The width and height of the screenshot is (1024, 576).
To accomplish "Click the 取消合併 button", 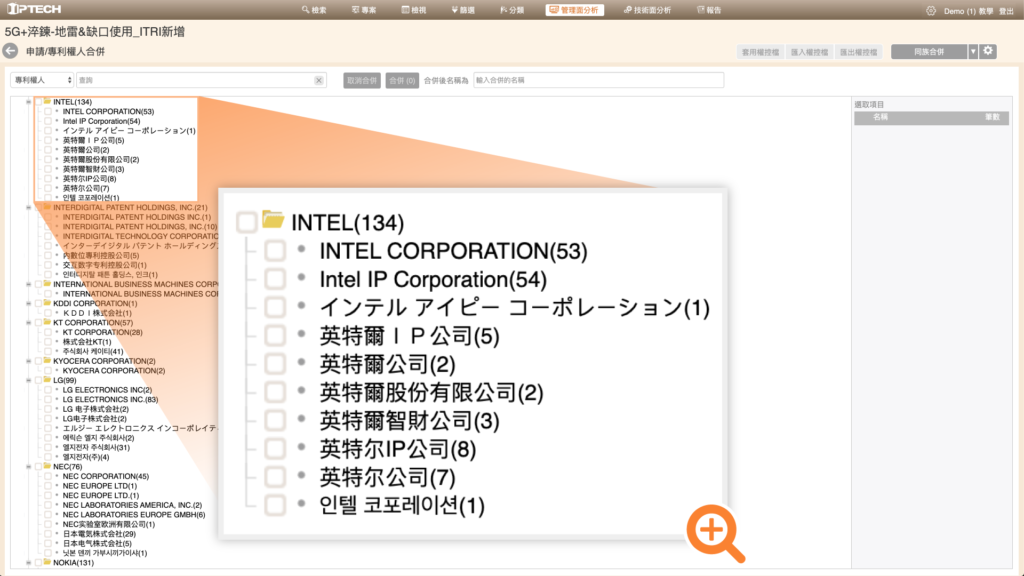I will click(x=362, y=80).
